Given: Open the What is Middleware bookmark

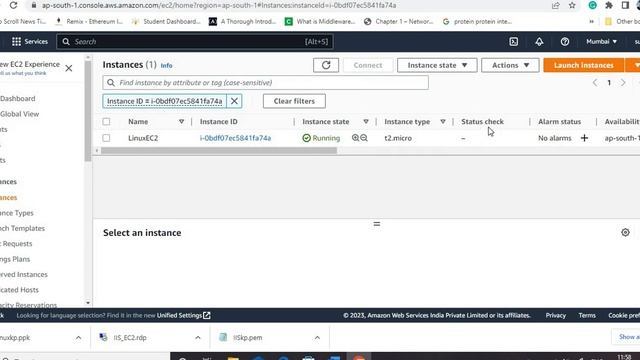Looking at the screenshot, I should pos(320,22).
